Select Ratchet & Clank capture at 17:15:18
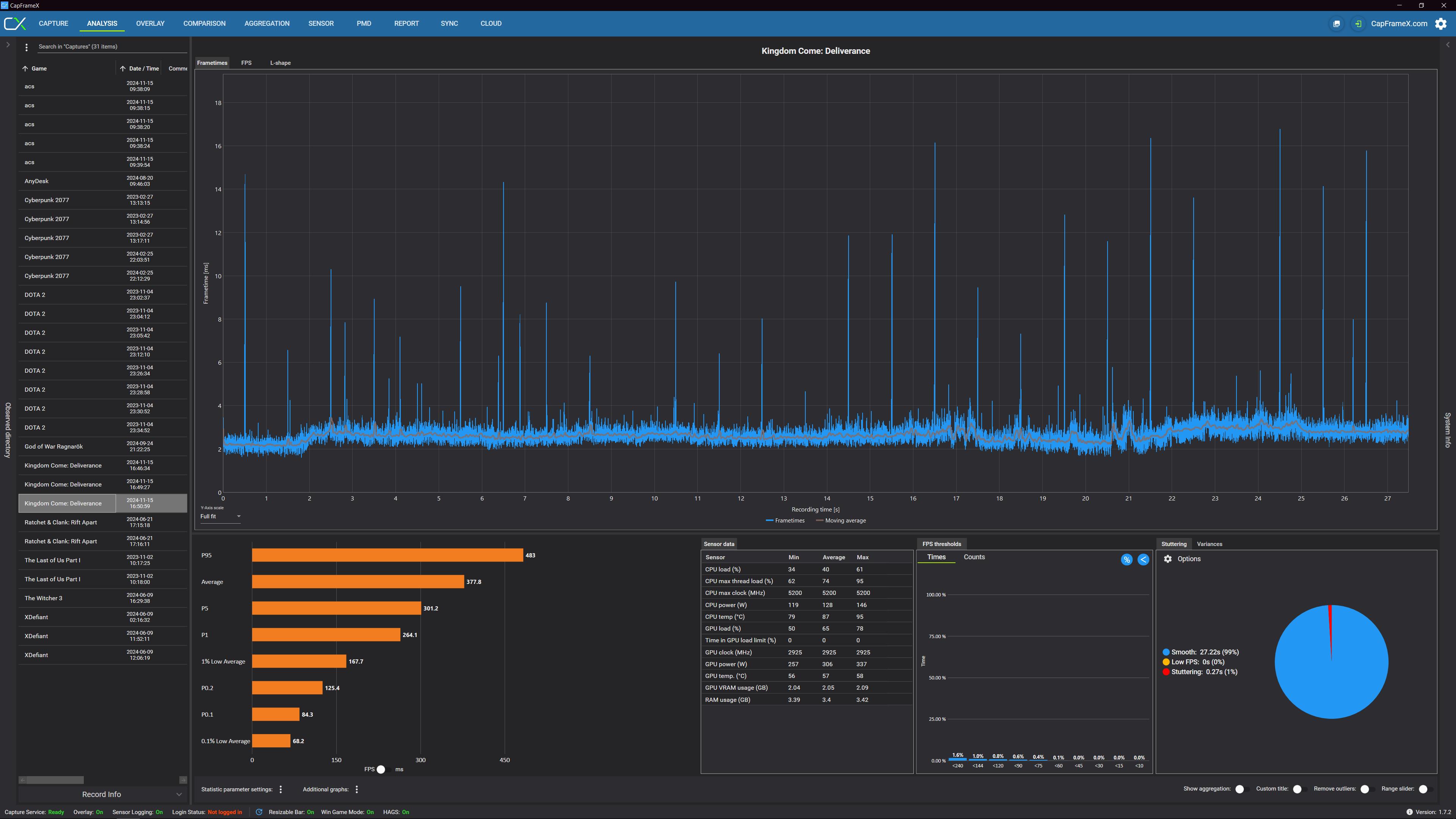Image resolution: width=1456 pixels, height=819 pixels. coord(103,522)
